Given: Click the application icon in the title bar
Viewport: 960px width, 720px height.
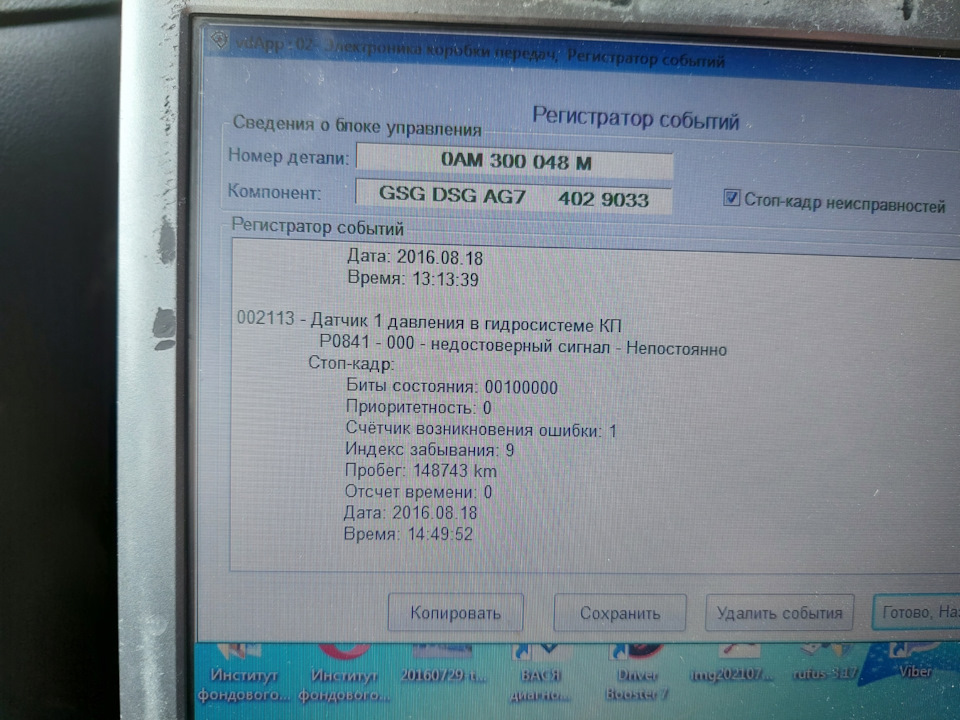Looking at the screenshot, I should [x=219, y=41].
